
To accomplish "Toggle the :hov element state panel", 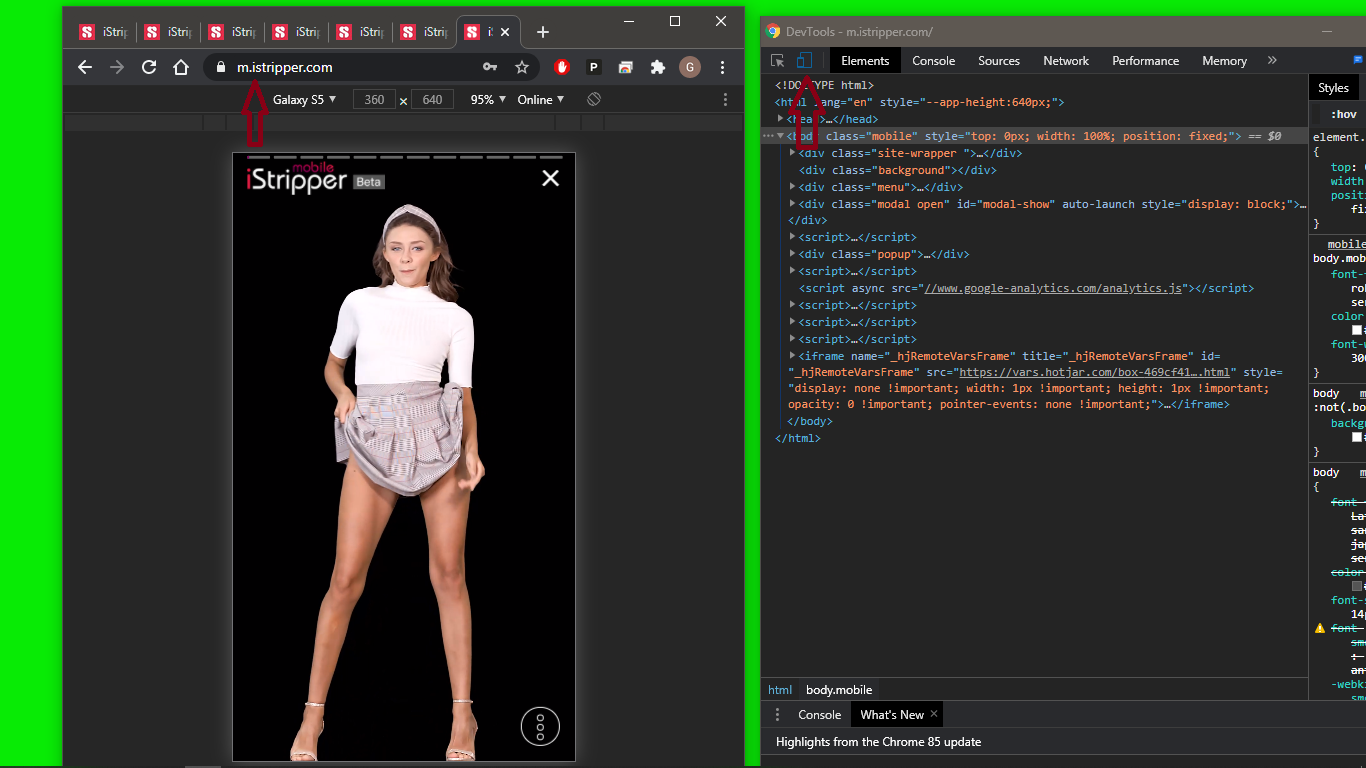I will click(x=1343, y=115).
